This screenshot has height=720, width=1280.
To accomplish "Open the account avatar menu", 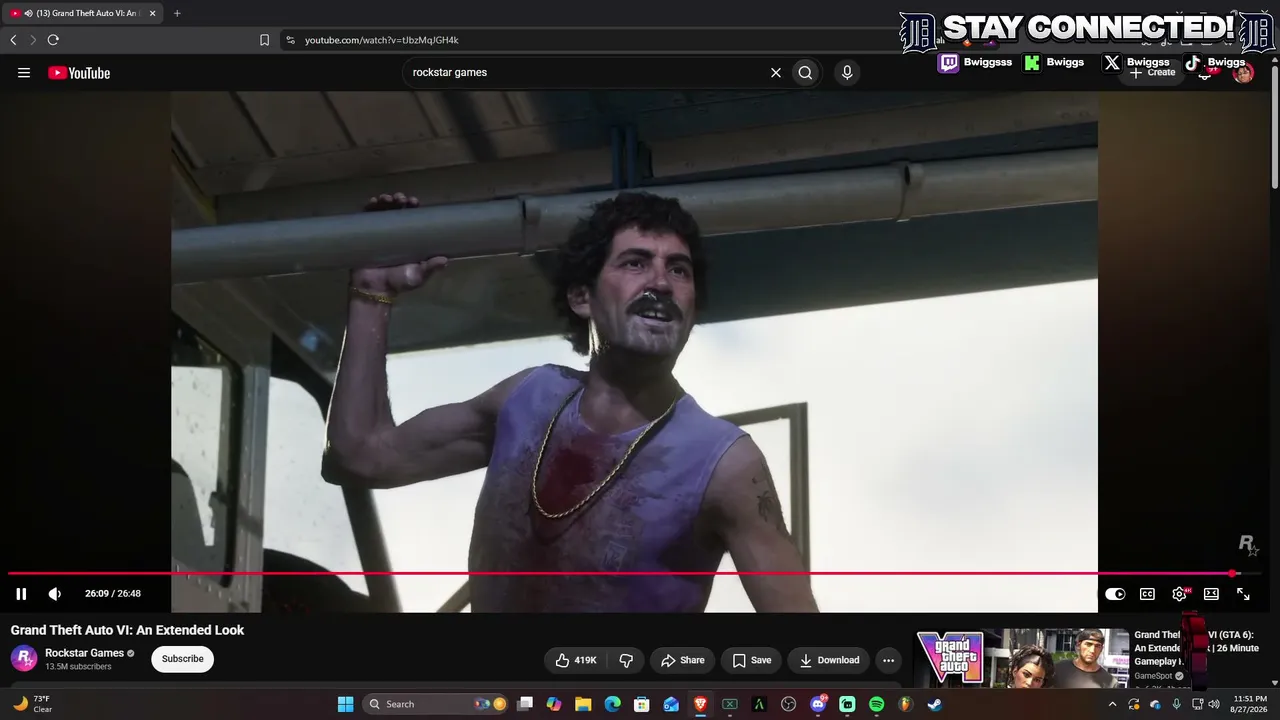I will pos(1243,73).
